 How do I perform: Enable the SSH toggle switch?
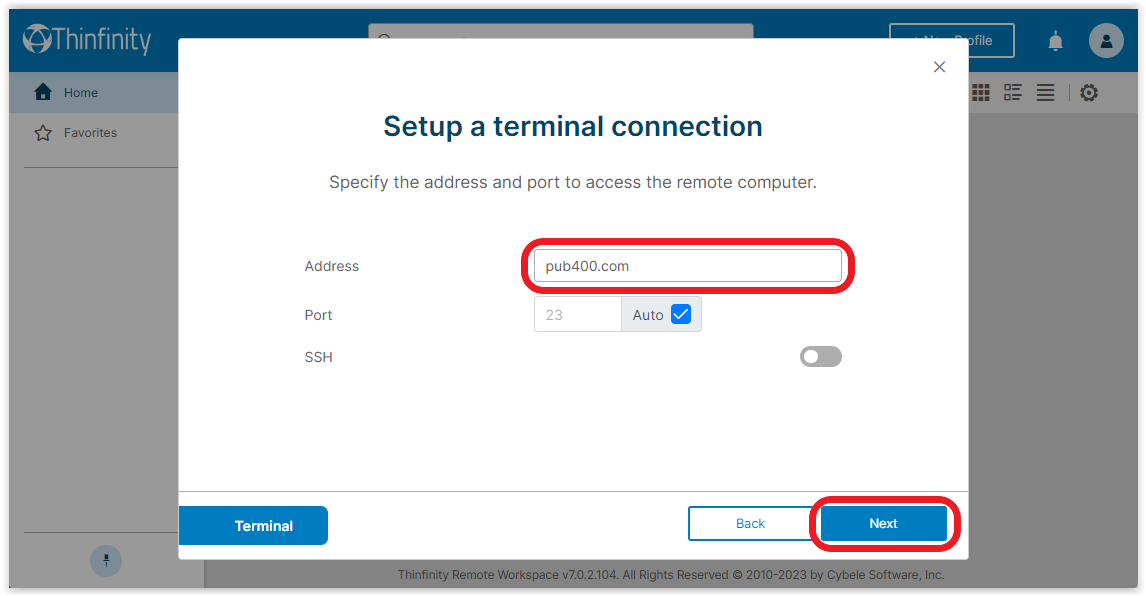pyautogui.click(x=821, y=356)
